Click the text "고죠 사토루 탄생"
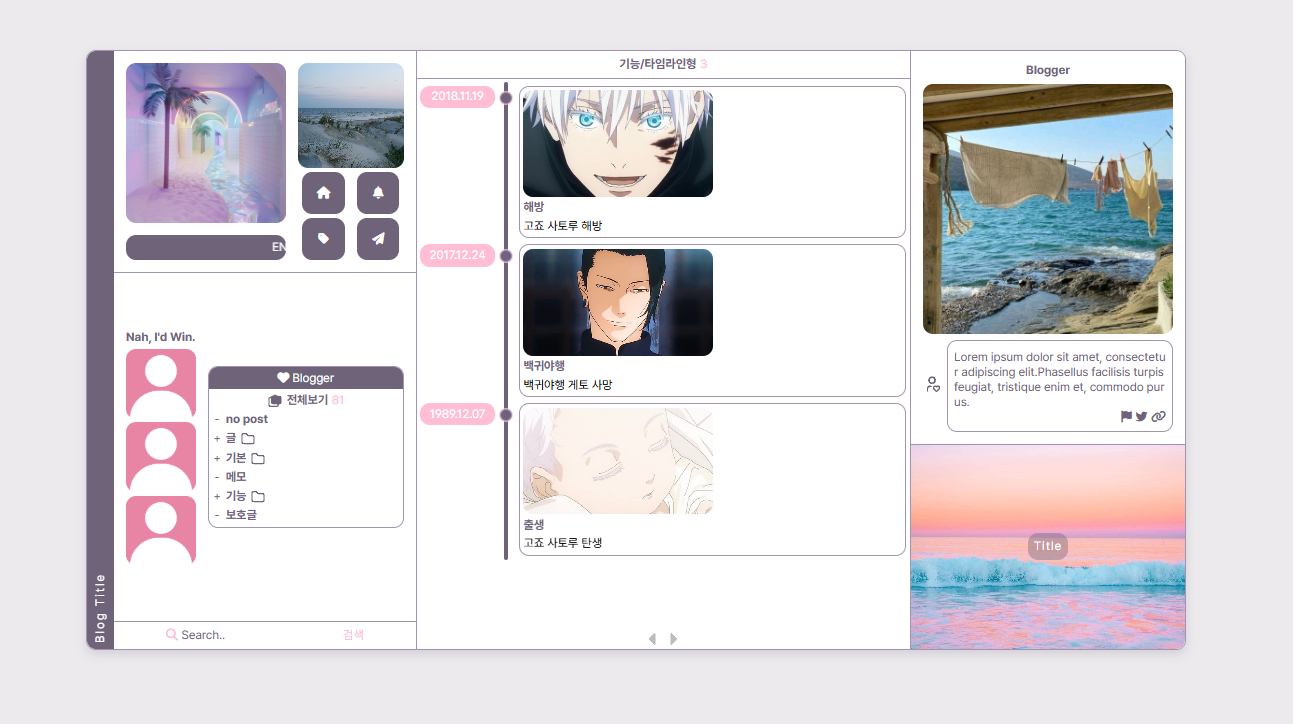Screen dimensions: 1293x724 coord(563,543)
